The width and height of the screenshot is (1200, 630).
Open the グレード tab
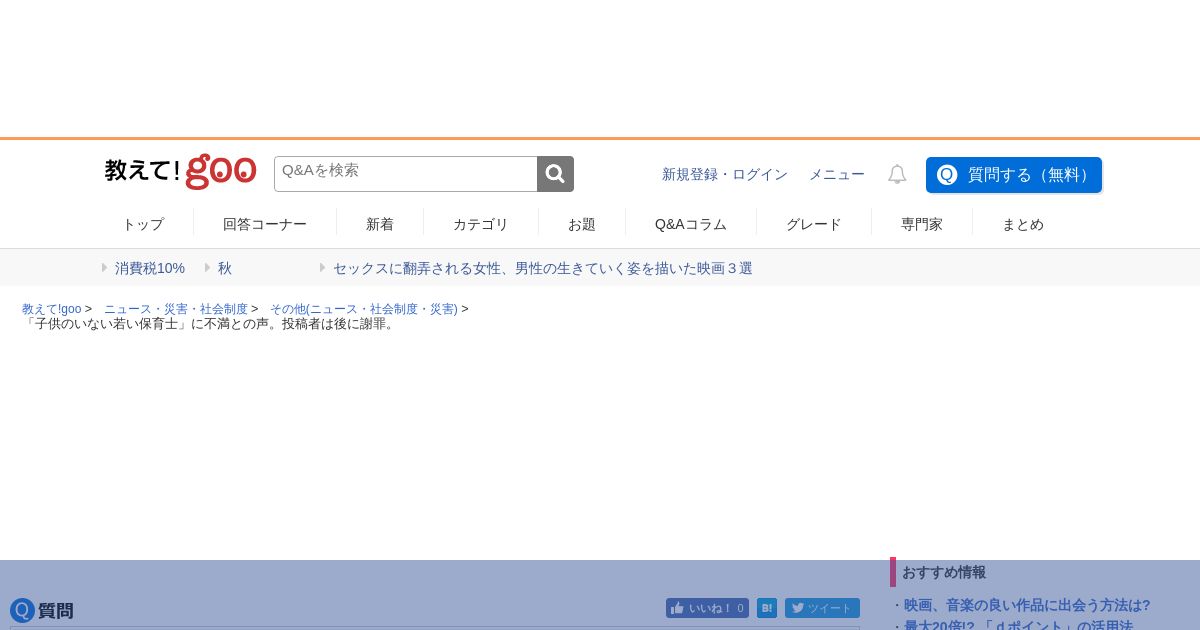pos(814,224)
